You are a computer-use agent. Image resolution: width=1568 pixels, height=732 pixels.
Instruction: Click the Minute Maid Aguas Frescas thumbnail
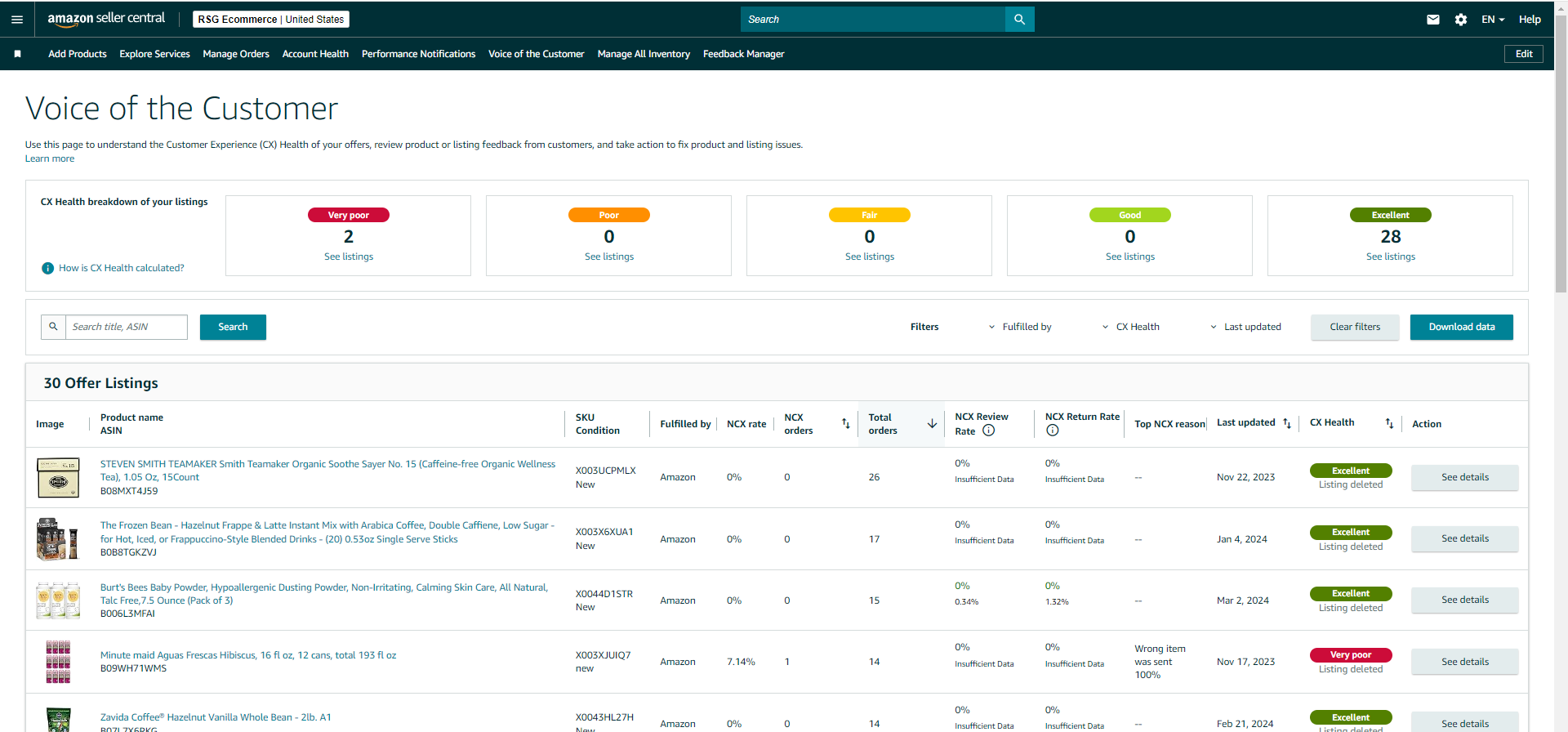coord(58,662)
